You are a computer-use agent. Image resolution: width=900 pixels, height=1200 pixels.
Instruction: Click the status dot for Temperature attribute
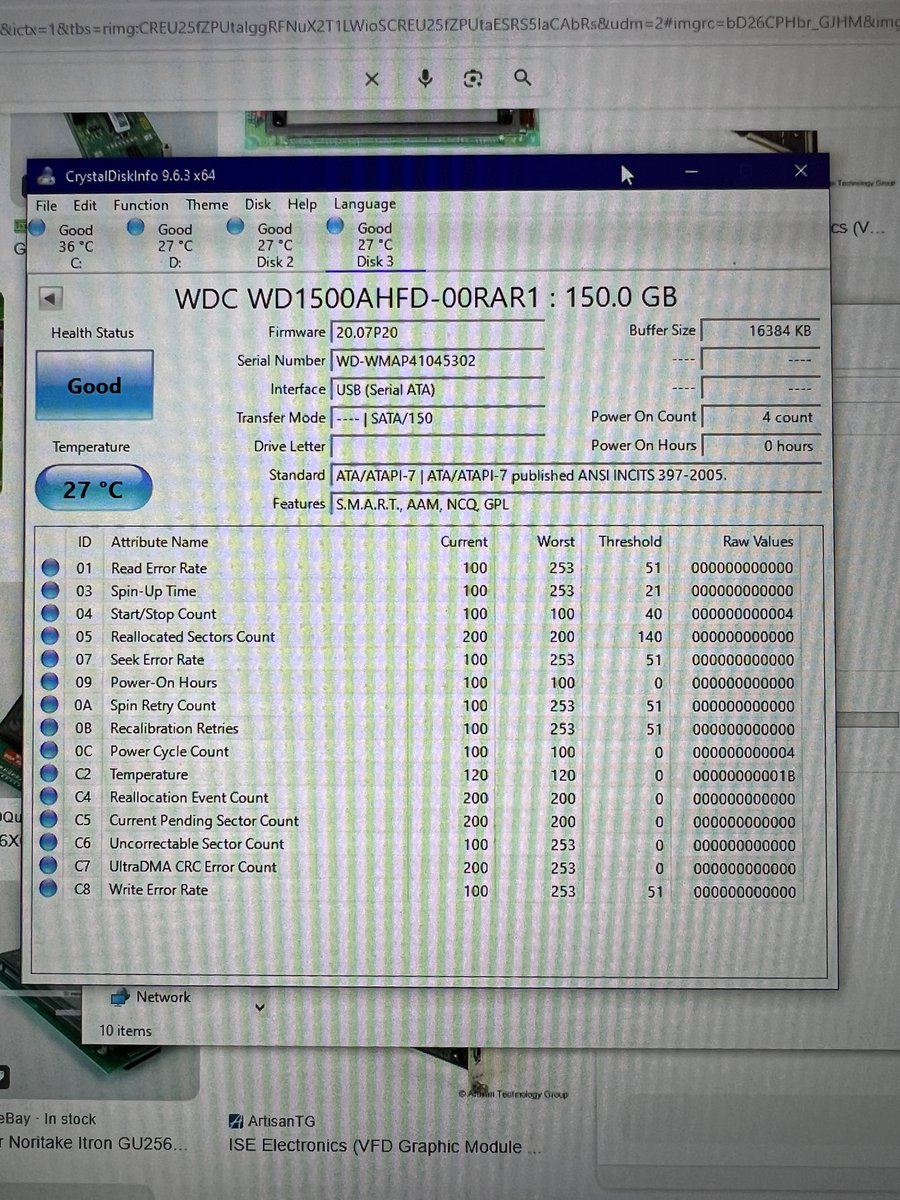click(x=49, y=775)
